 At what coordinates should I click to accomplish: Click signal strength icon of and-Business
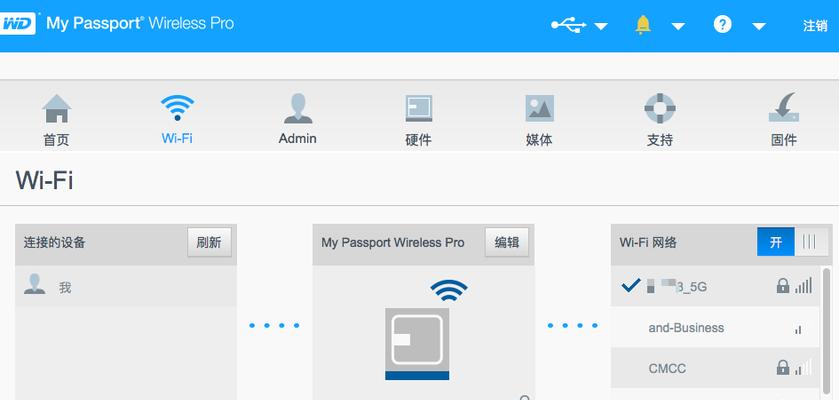[798, 329]
